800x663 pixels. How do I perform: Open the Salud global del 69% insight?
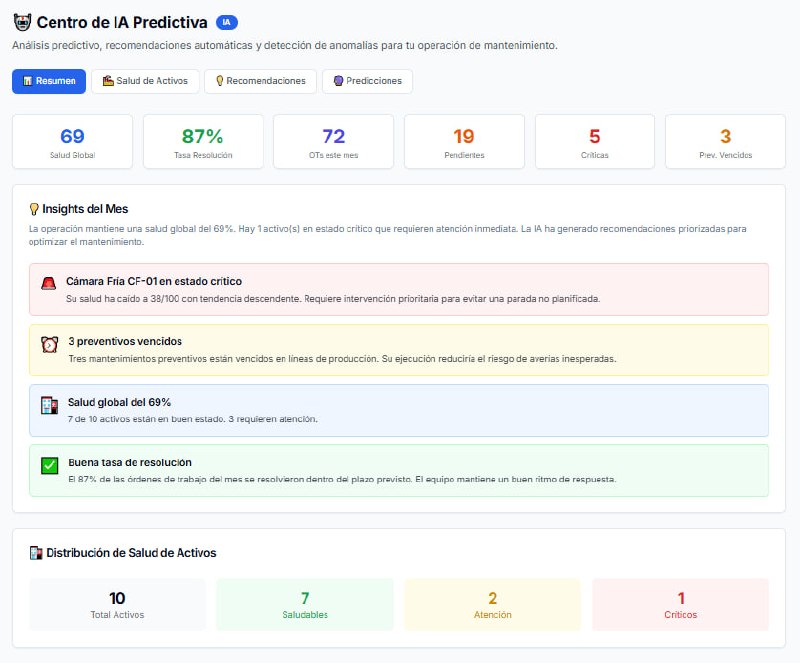(399, 410)
